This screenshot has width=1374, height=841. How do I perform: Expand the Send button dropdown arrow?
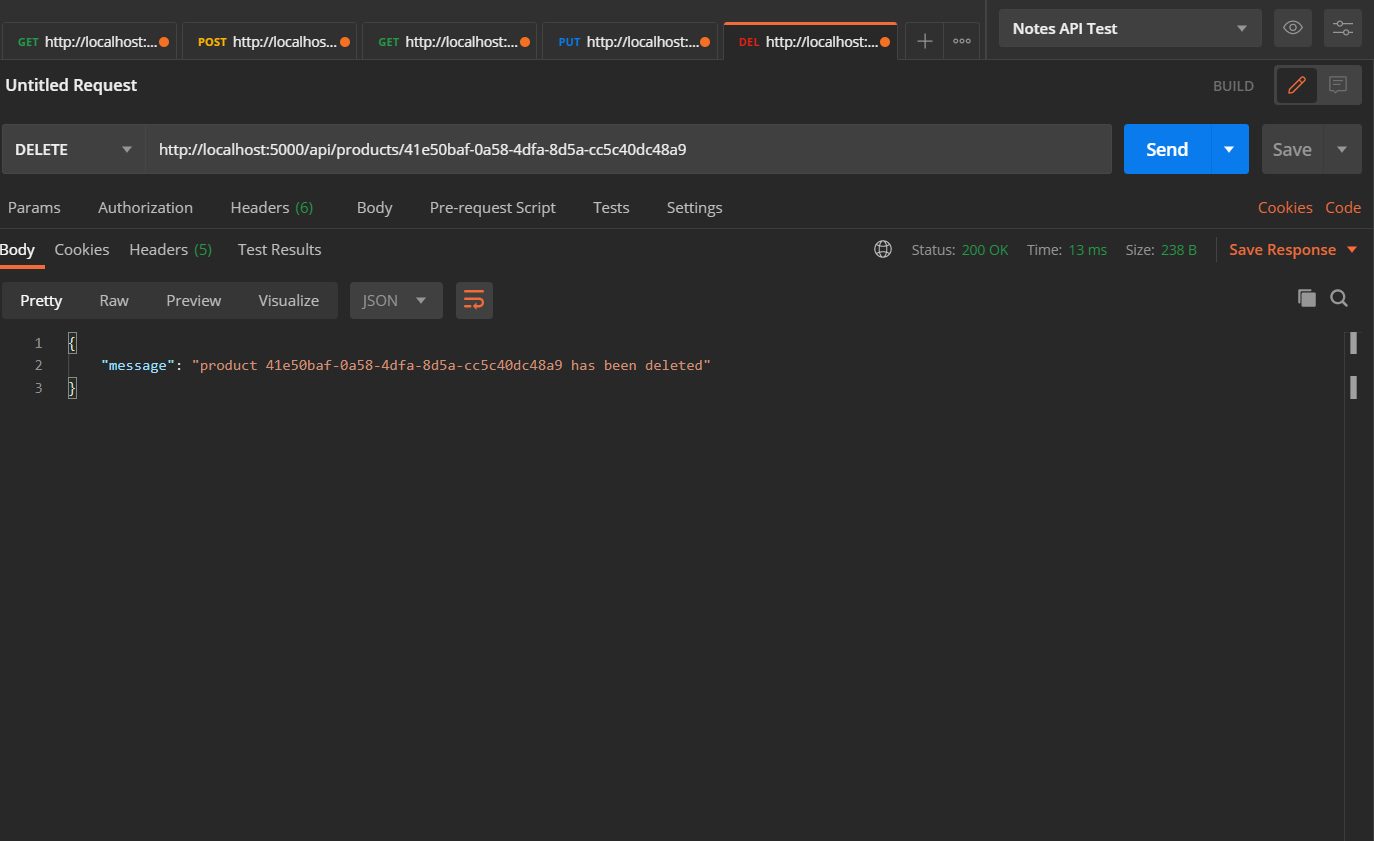coord(1230,149)
